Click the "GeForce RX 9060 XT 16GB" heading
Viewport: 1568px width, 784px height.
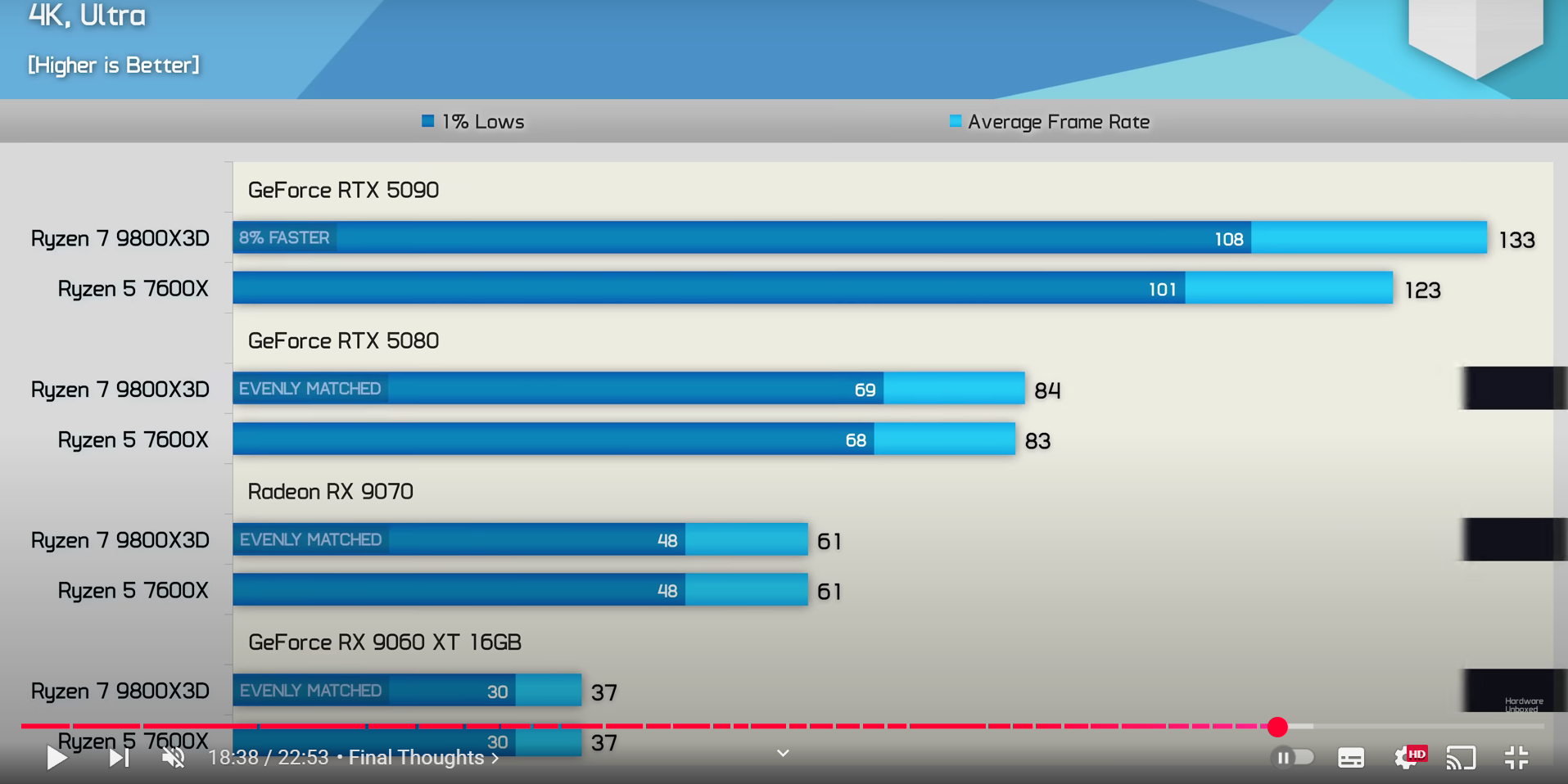[x=385, y=642]
